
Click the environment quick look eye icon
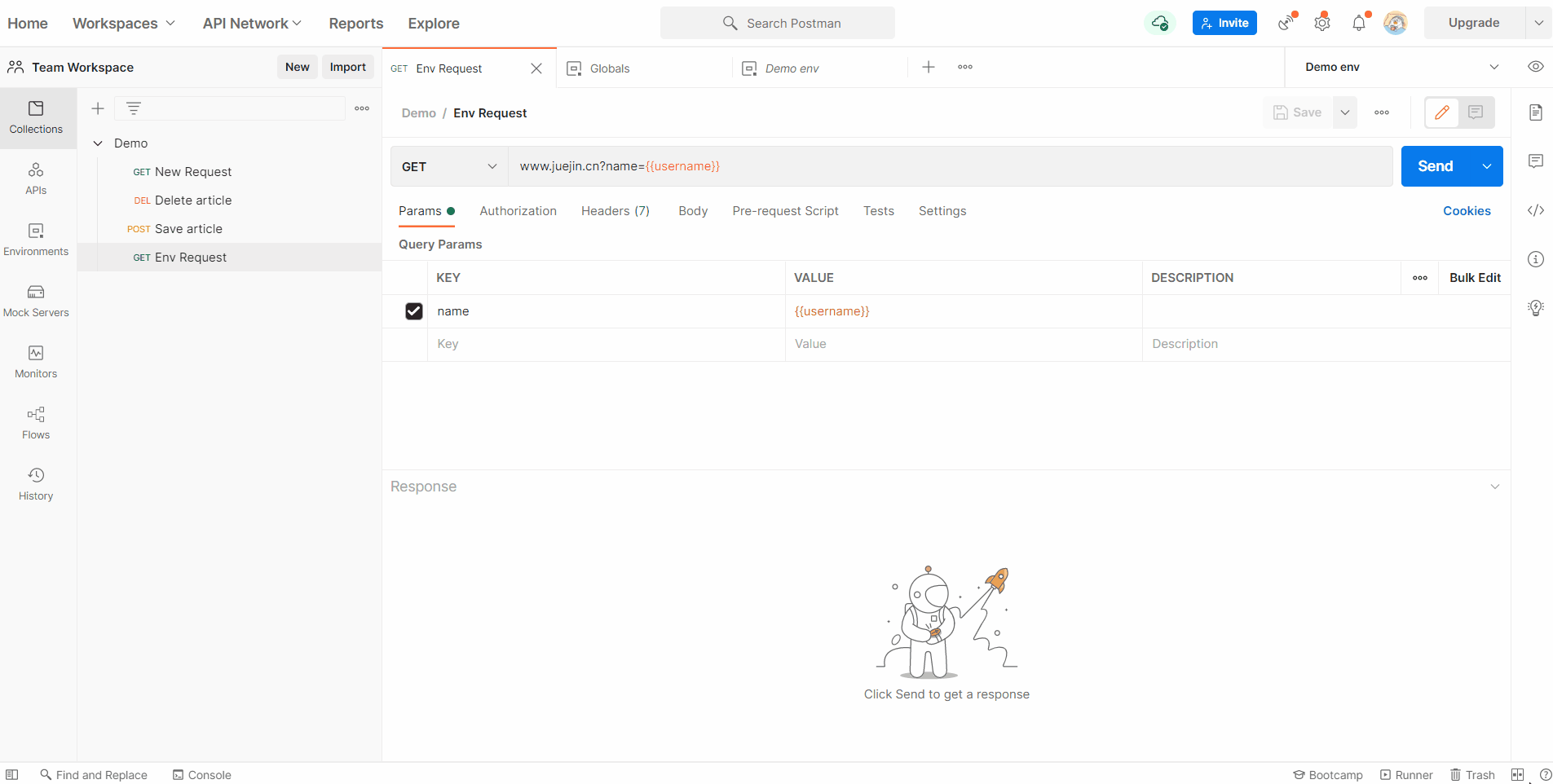coord(1536,67)
